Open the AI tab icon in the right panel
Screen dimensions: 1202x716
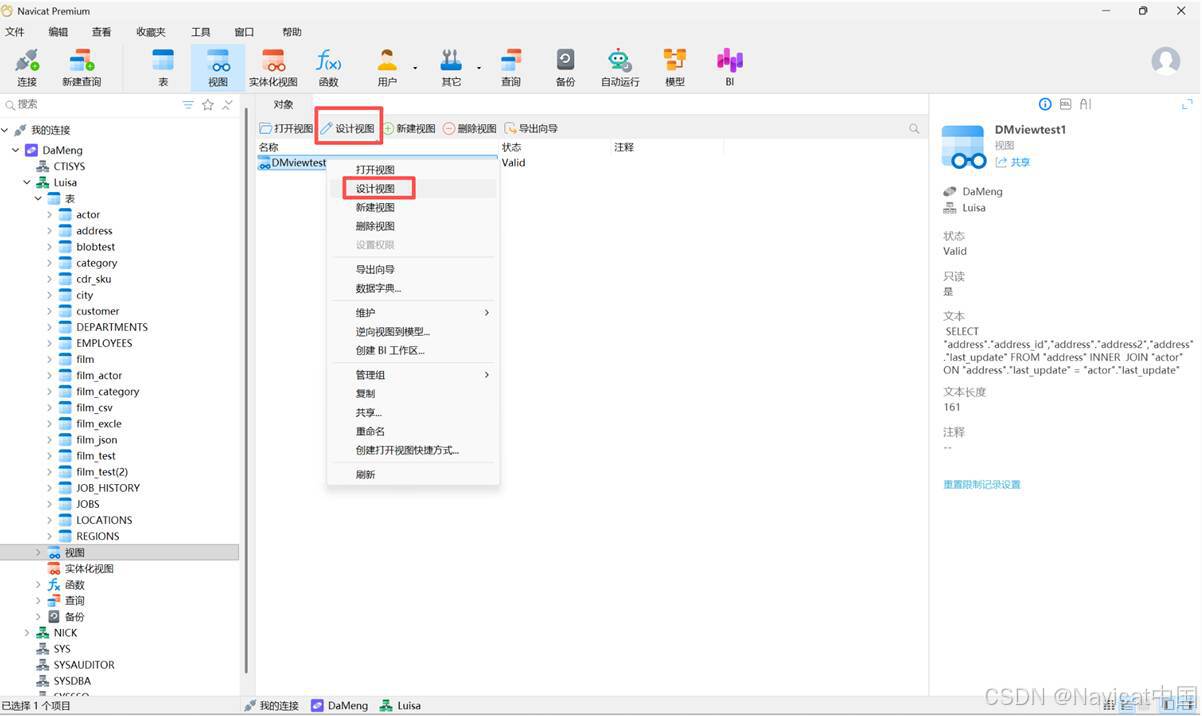1085,104
